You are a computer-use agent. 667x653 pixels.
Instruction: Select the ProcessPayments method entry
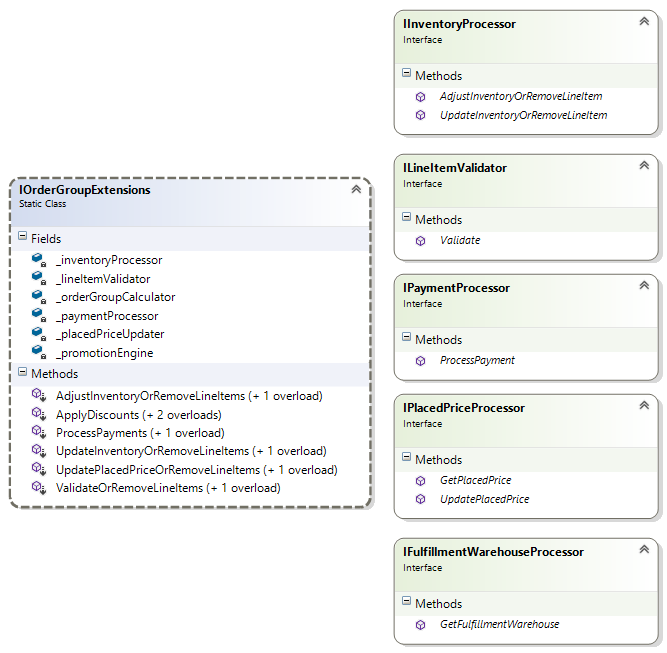(x=140, y=433)
